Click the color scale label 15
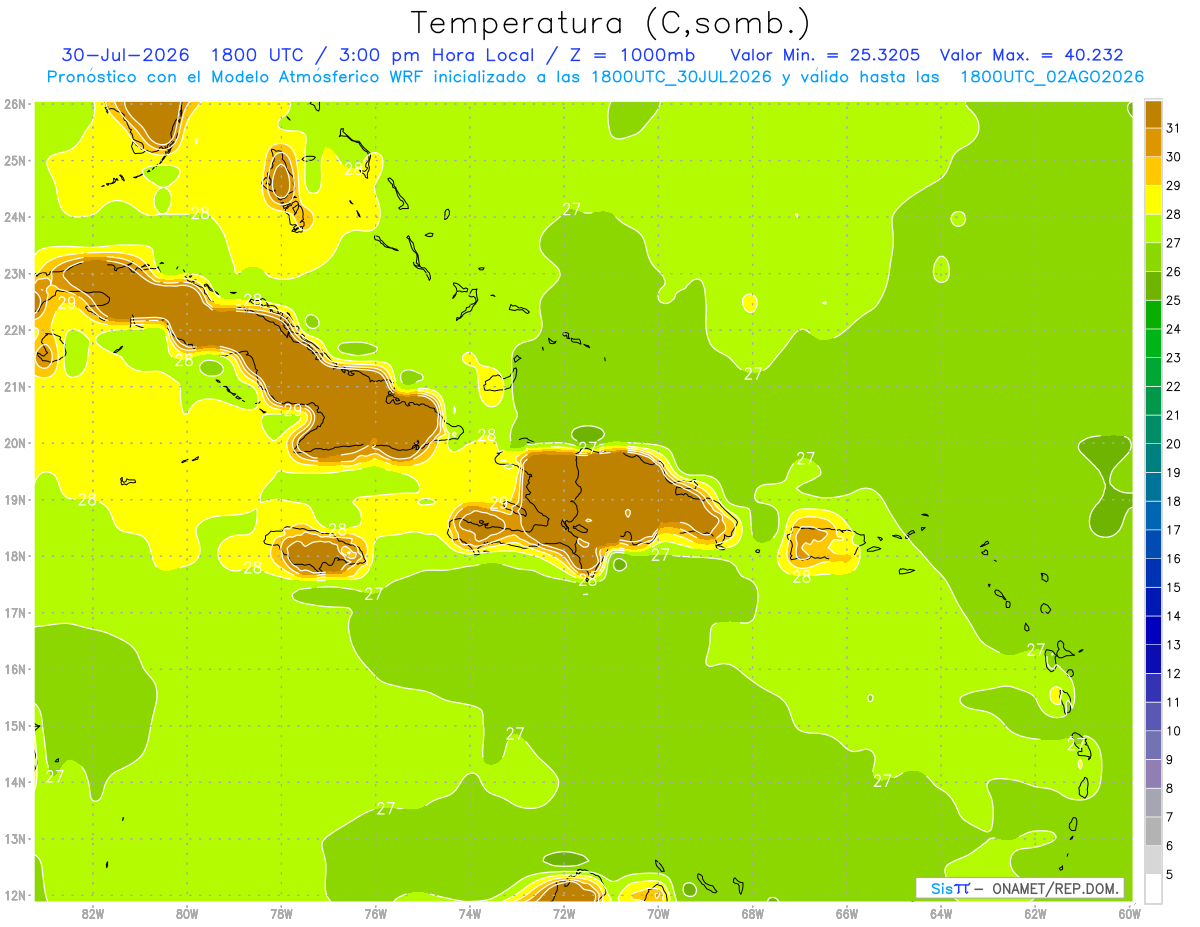Viewport: 1200px width, 927px height. [1174, 587]
